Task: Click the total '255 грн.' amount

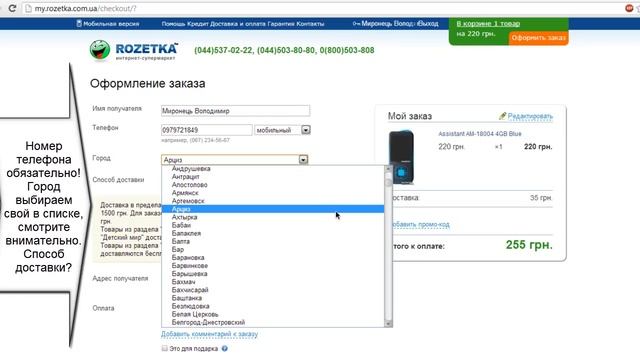Action: 529,245
